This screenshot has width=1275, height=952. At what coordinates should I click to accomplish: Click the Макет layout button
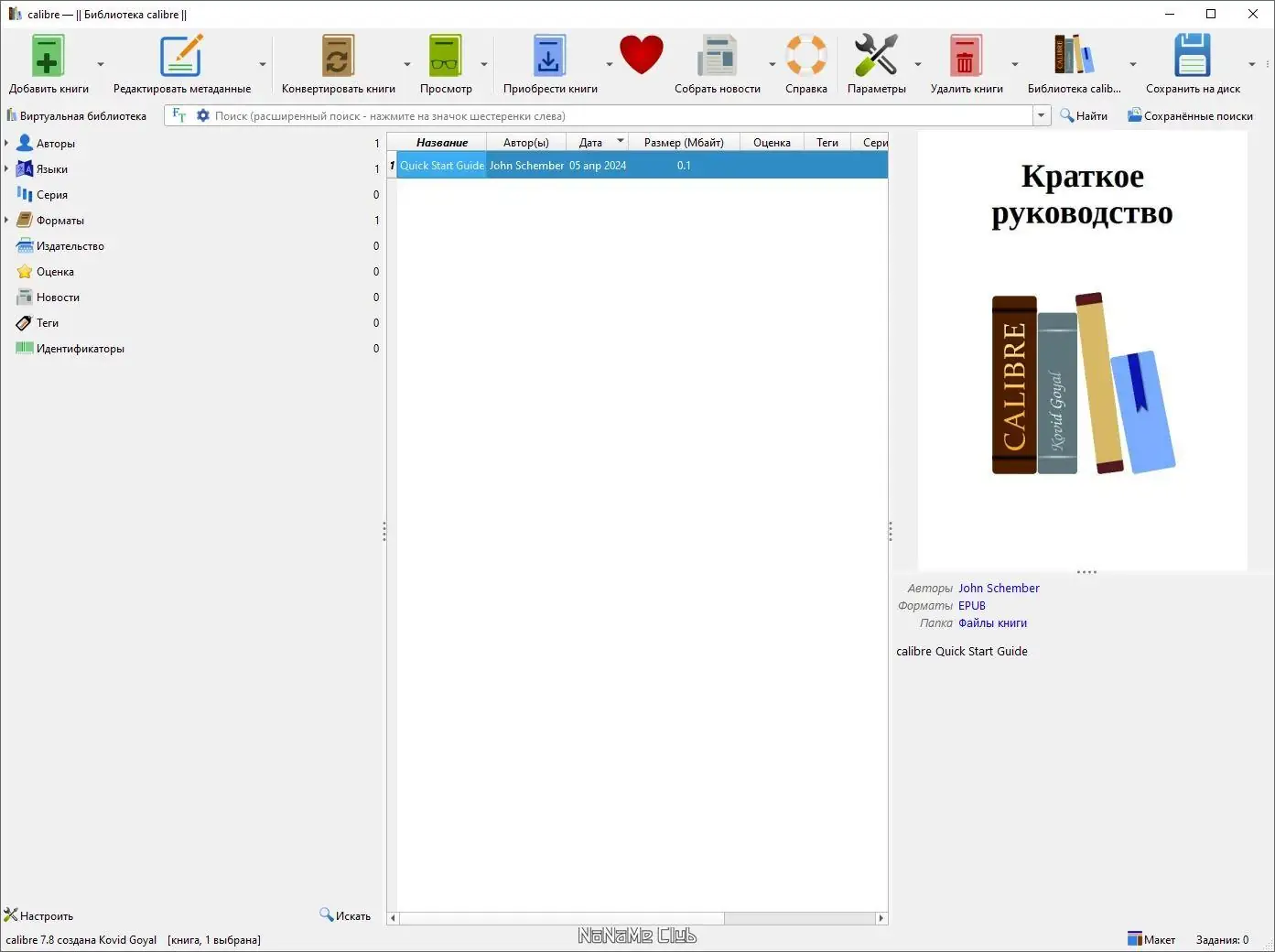1151,939
